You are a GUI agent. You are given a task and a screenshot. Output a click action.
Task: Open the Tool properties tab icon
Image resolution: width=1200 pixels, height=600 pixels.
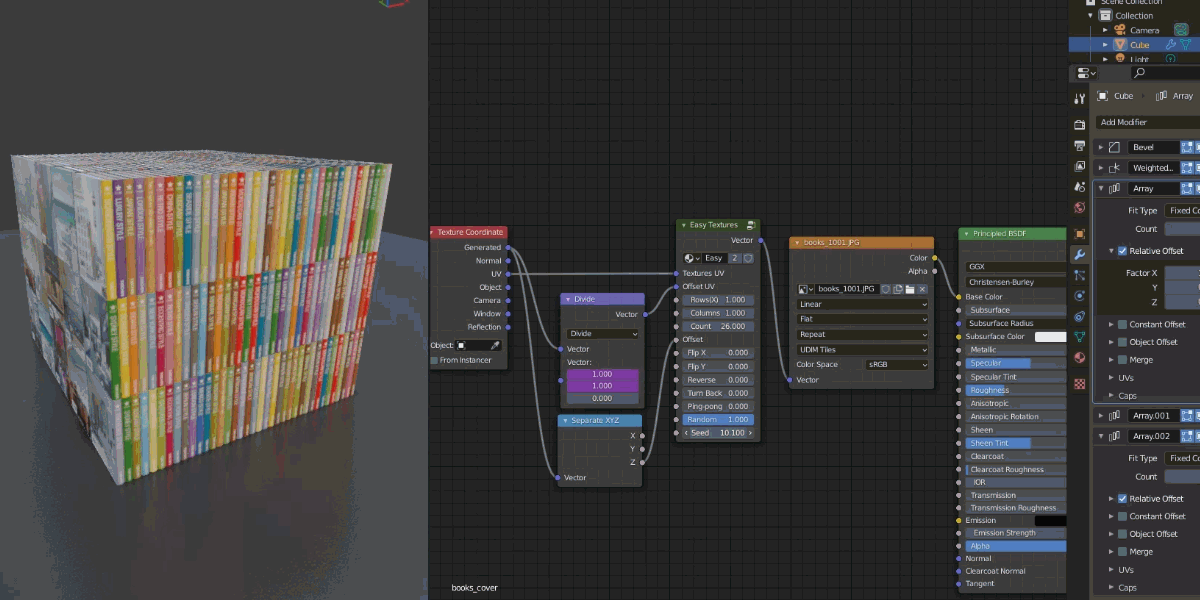click(x=1079, y=99)
